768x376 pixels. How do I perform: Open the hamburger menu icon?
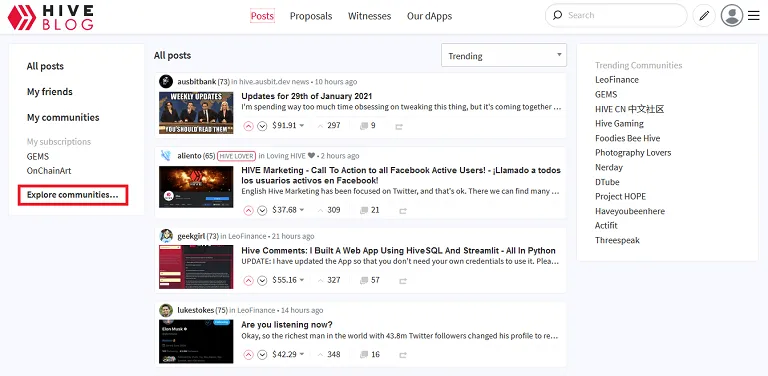753,16
